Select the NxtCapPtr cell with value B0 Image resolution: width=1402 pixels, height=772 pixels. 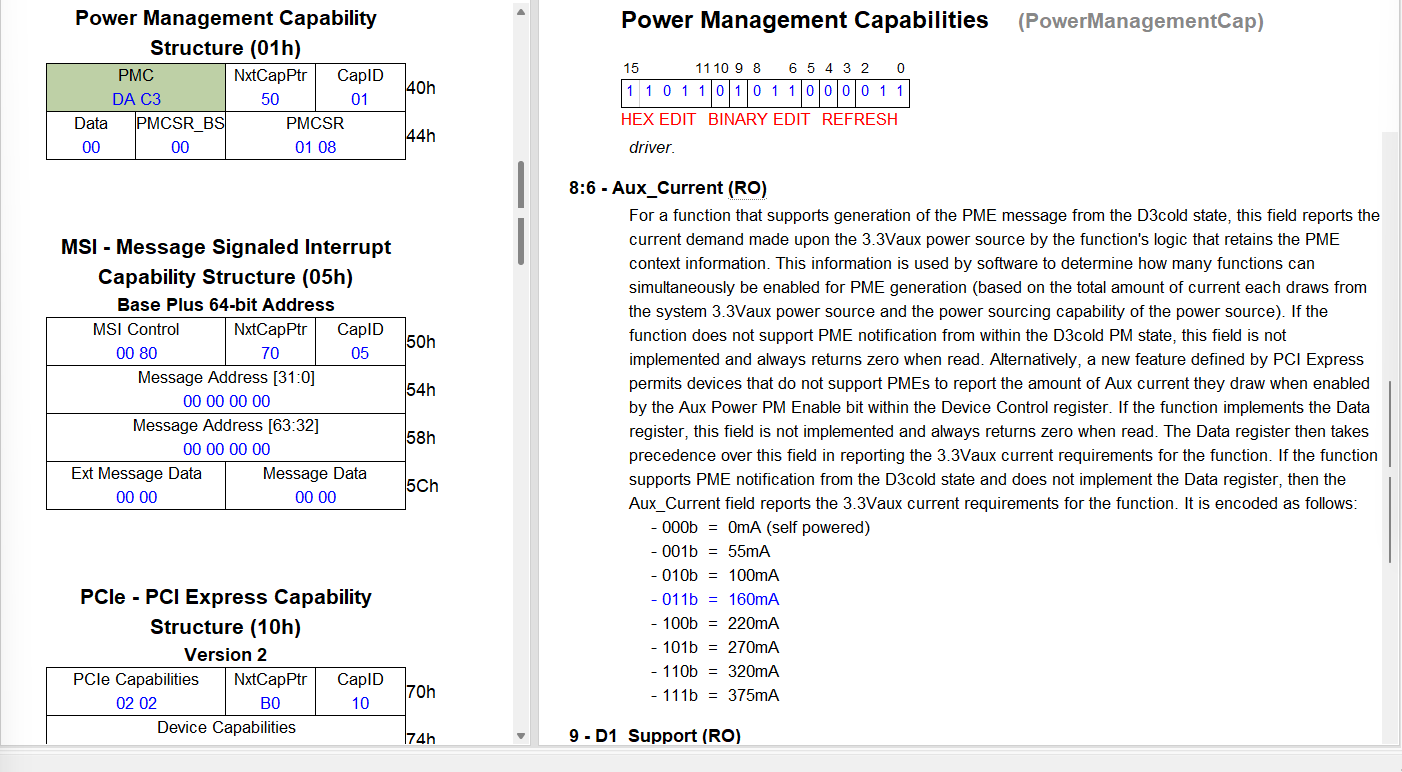(270, 692)
